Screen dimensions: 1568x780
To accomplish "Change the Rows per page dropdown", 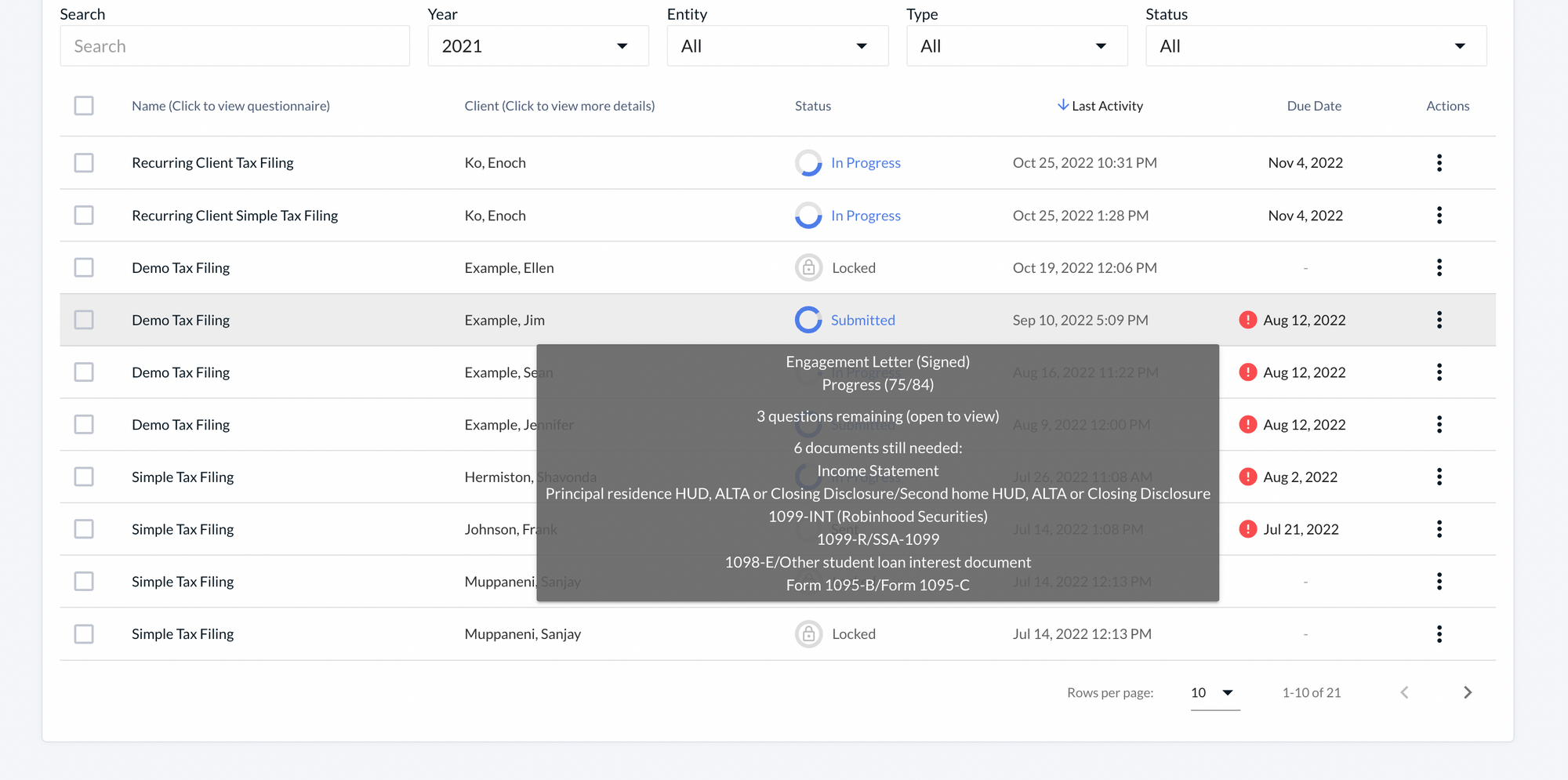I will [x=1214, y=693].
